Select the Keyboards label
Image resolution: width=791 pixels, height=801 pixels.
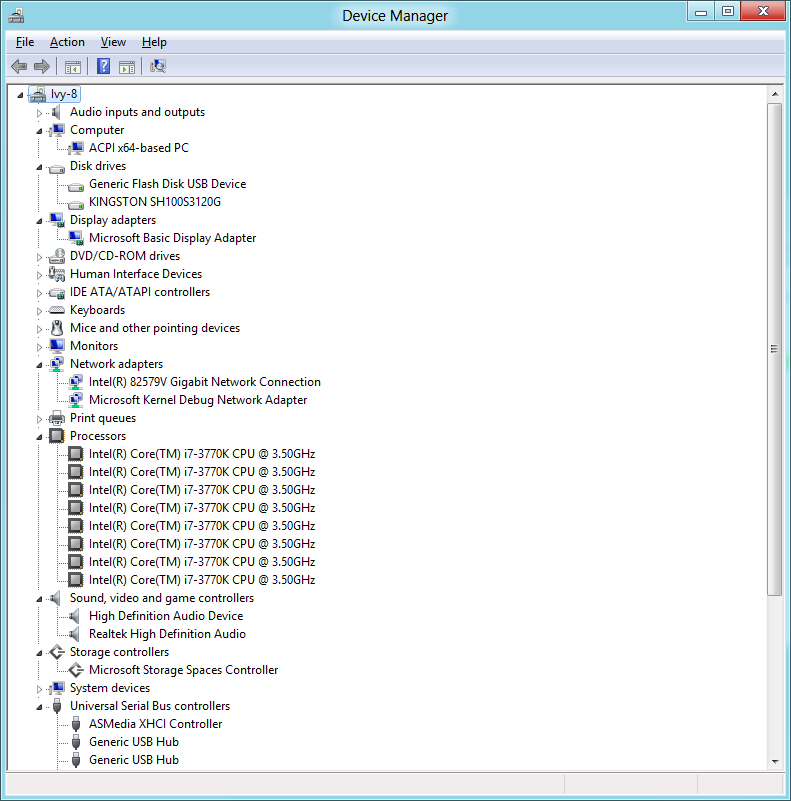[98, 310]
